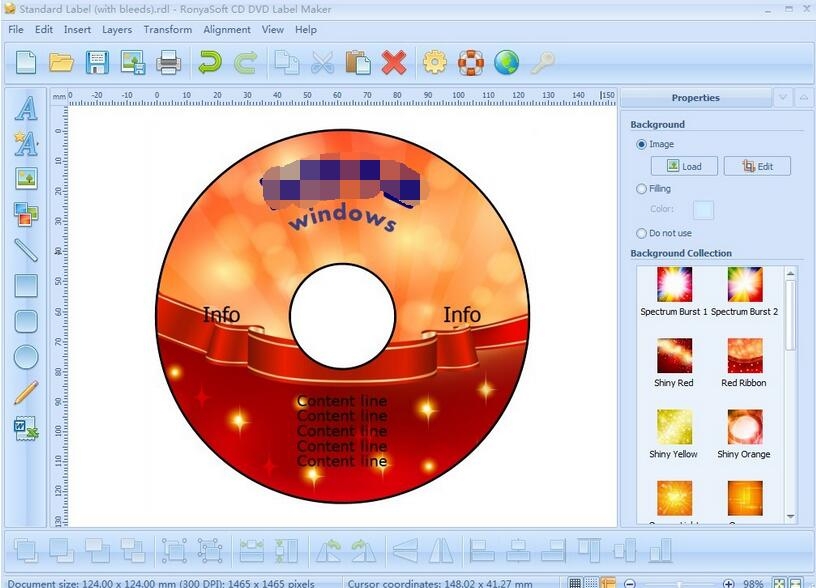
Task: Create a new label document
Action: (26, 63)
